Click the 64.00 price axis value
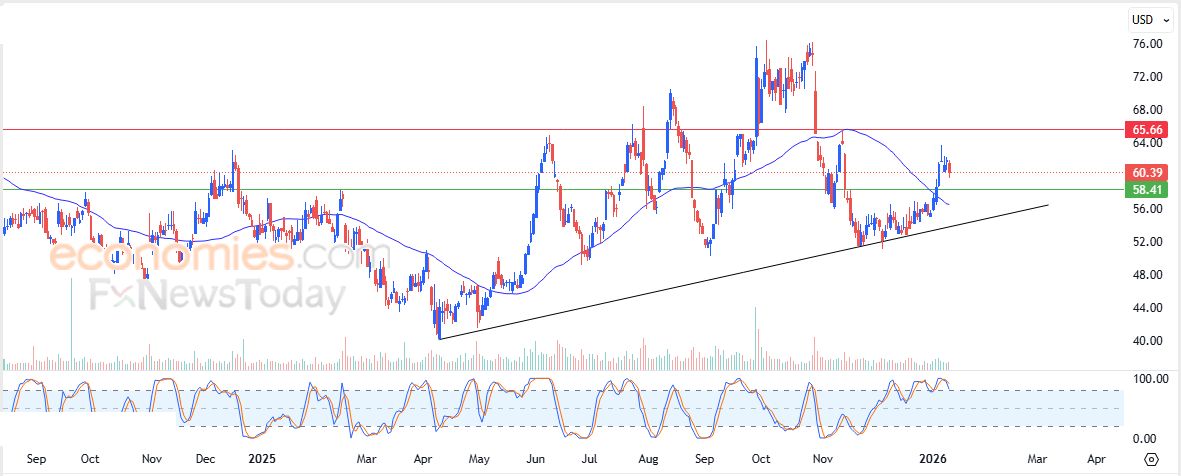The image size is (1181, 476). [1146, 143]
